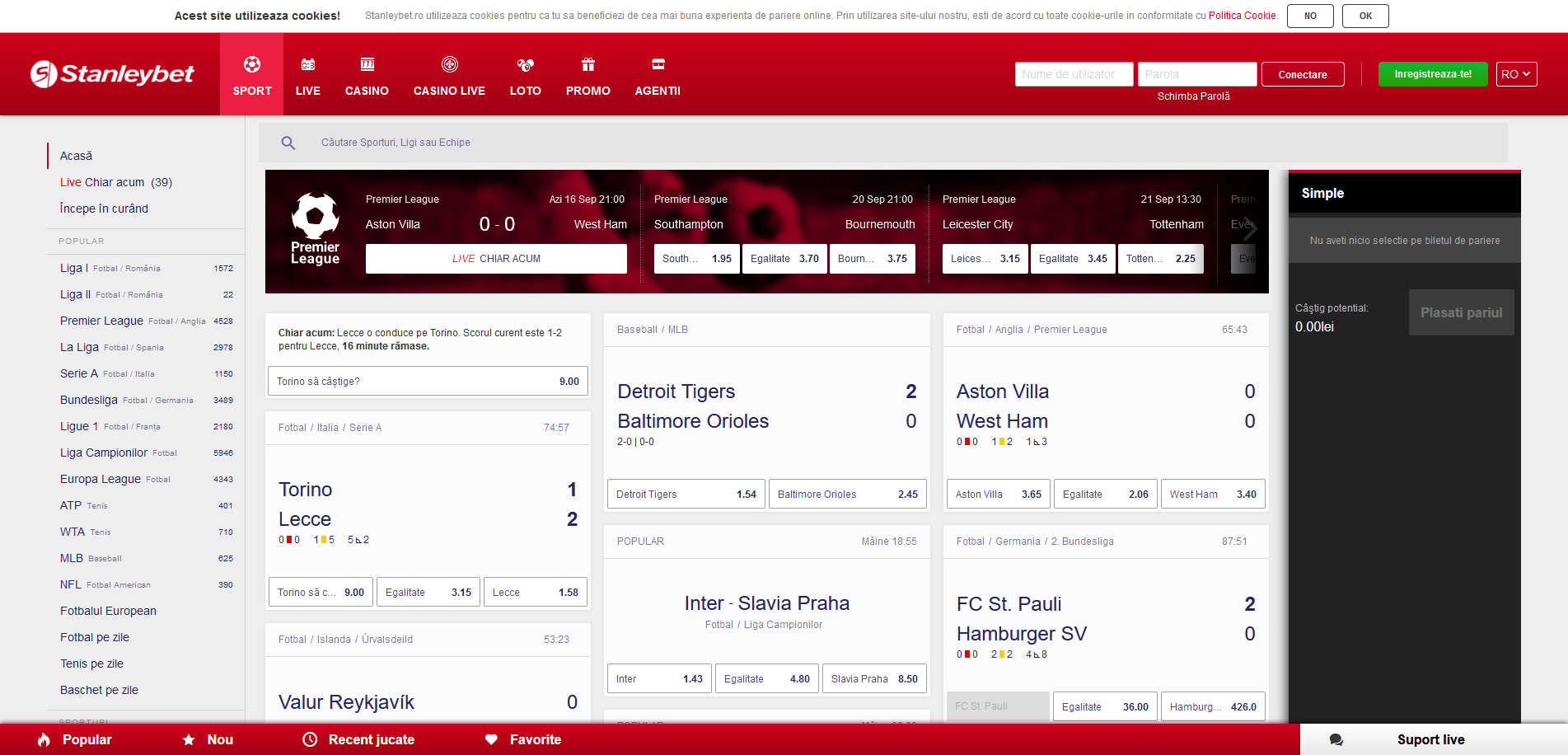The width and height of the screenshot is (1568, 755).
Task: Open Începe în curând sidebar link
Action: point(104,209)
